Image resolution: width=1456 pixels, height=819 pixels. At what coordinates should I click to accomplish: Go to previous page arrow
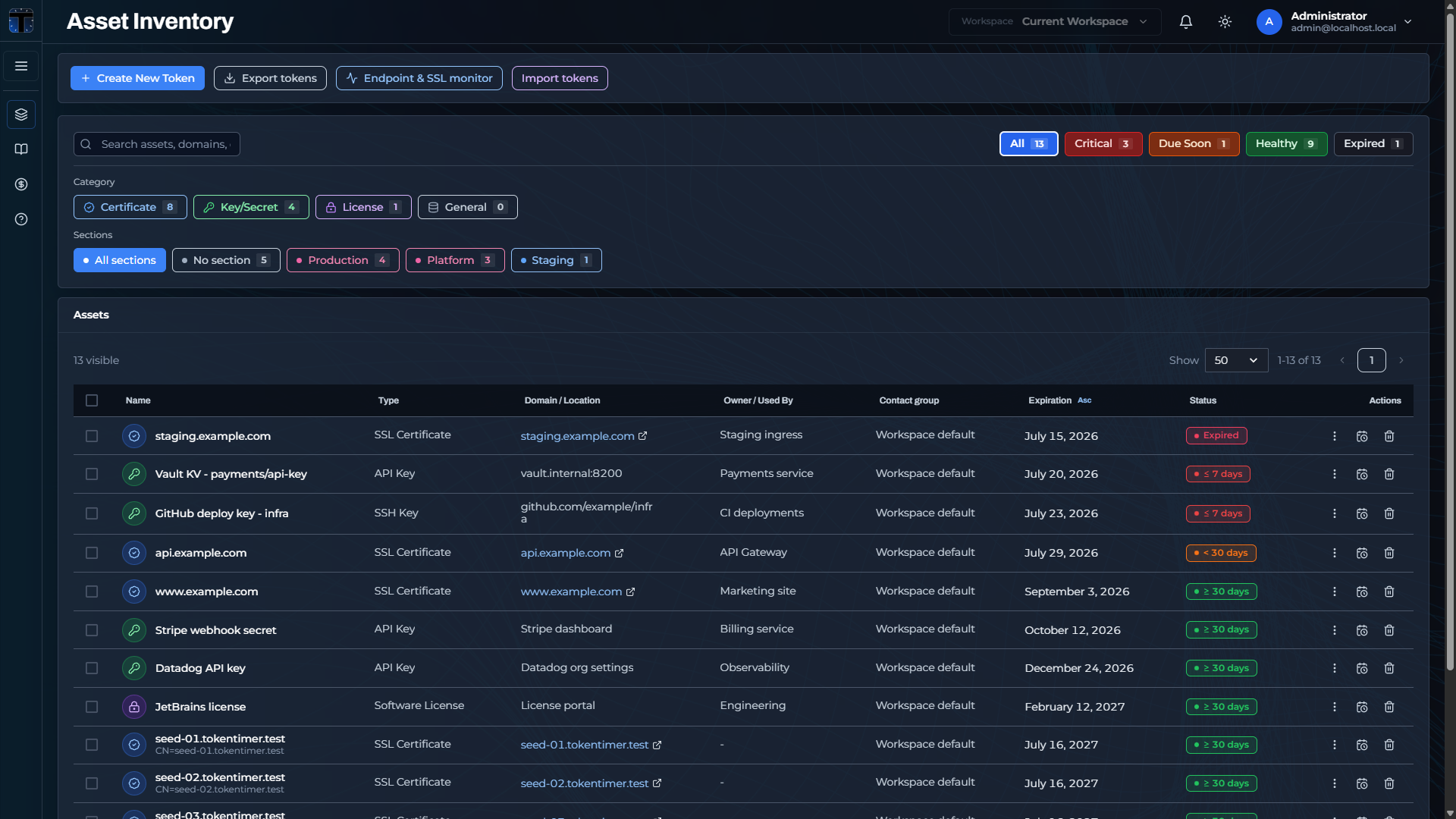click(1342, 360)
